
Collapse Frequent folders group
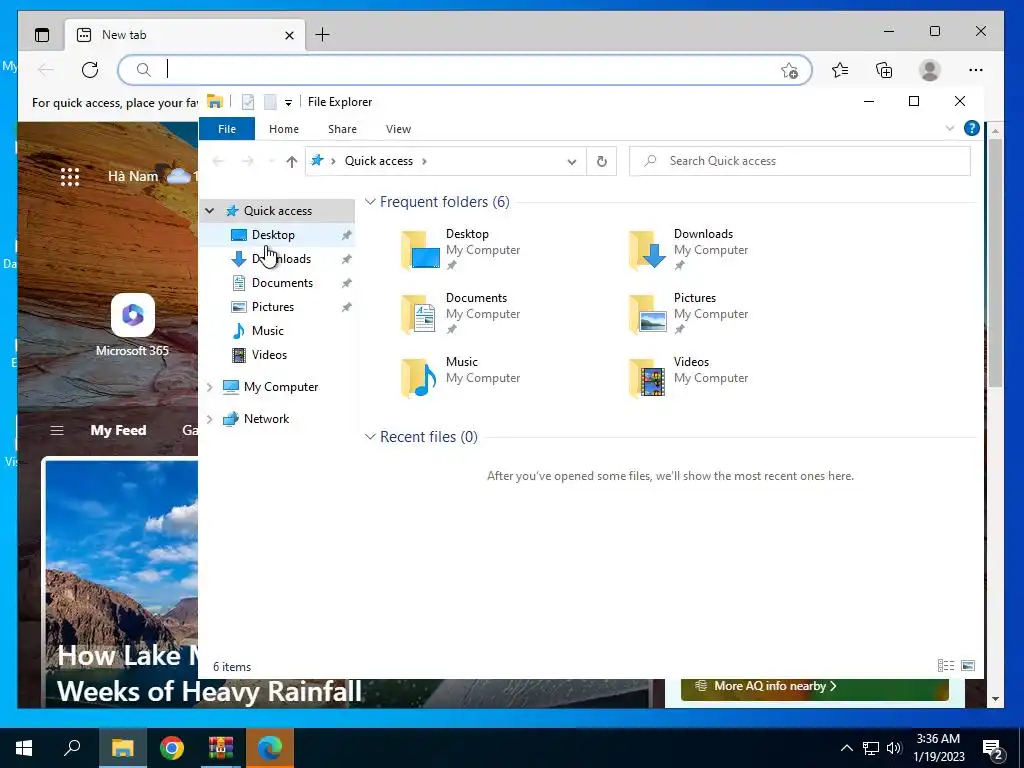[x=370, y=202]
